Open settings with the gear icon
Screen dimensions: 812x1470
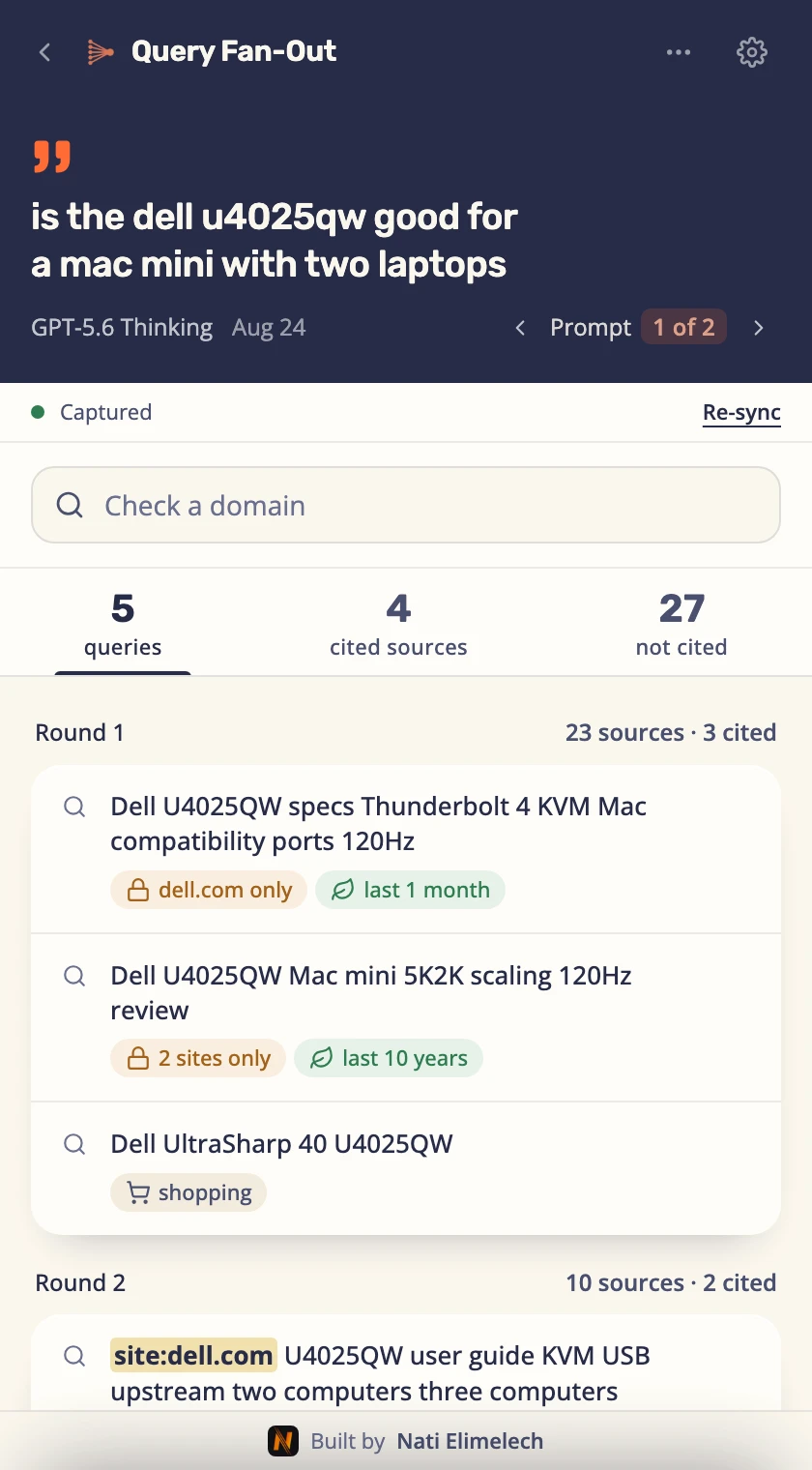click(x=752, y=52)
